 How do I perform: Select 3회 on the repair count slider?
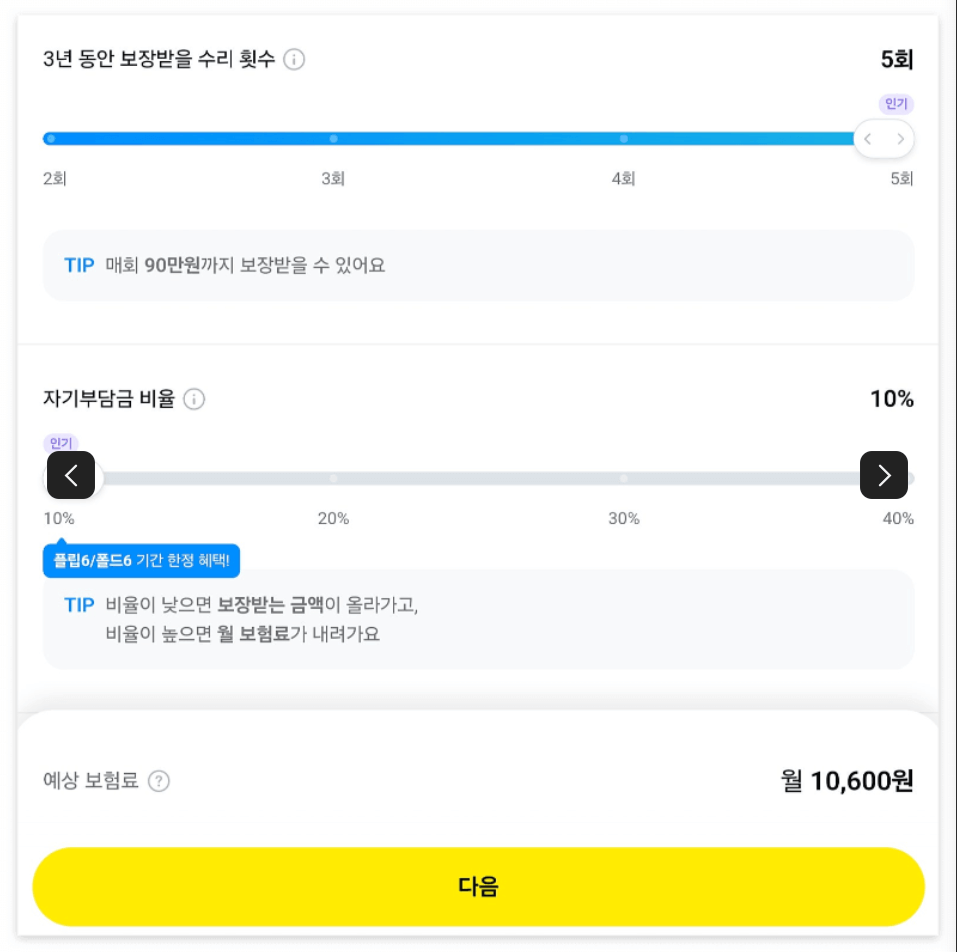coord(333,139)
